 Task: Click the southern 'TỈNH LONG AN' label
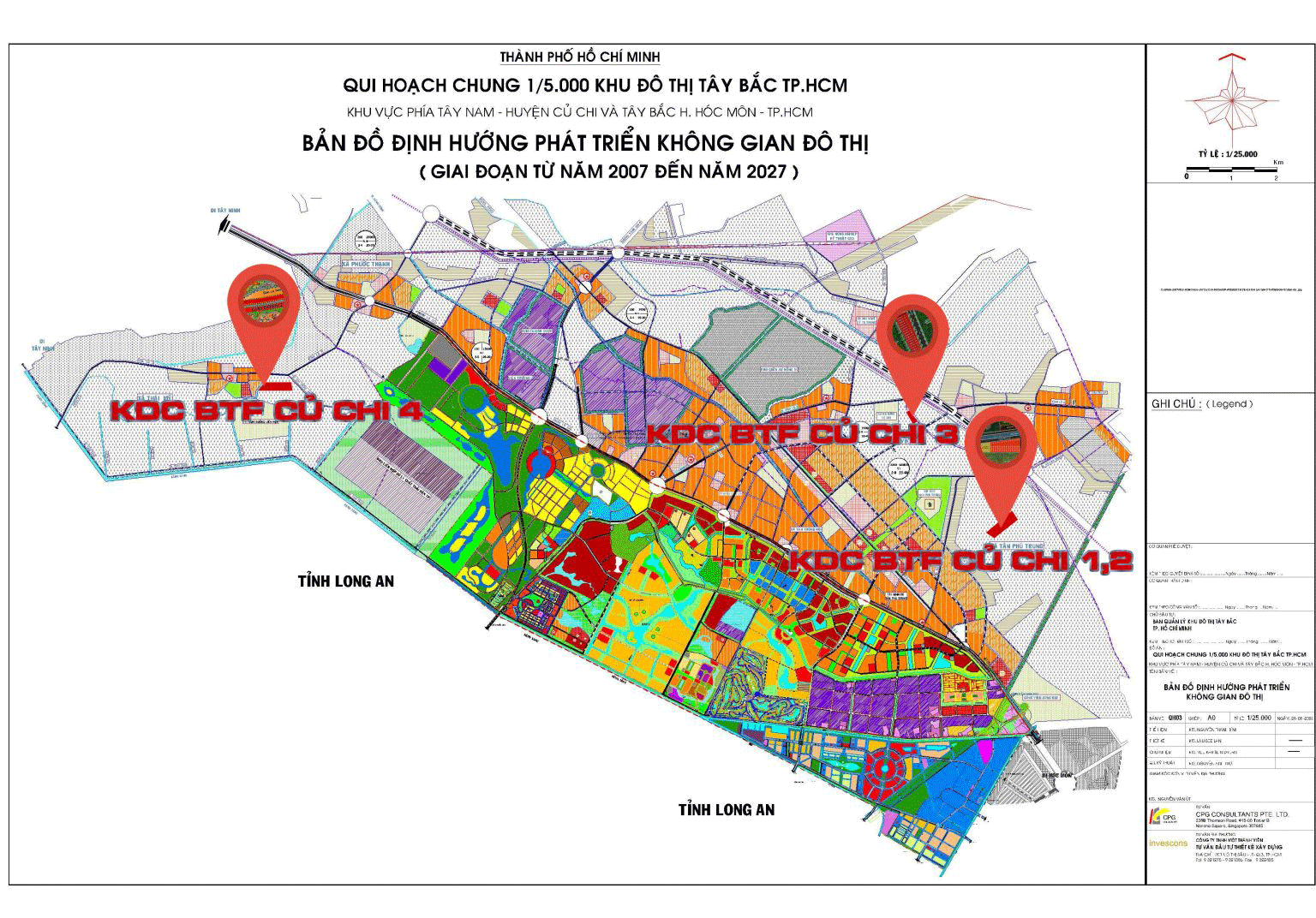[x=727, y=809]
